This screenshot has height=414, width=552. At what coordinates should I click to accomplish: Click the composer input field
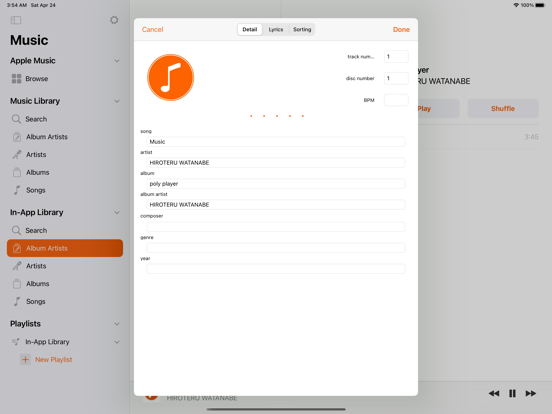pyautogui.click(x=276, y=226)
